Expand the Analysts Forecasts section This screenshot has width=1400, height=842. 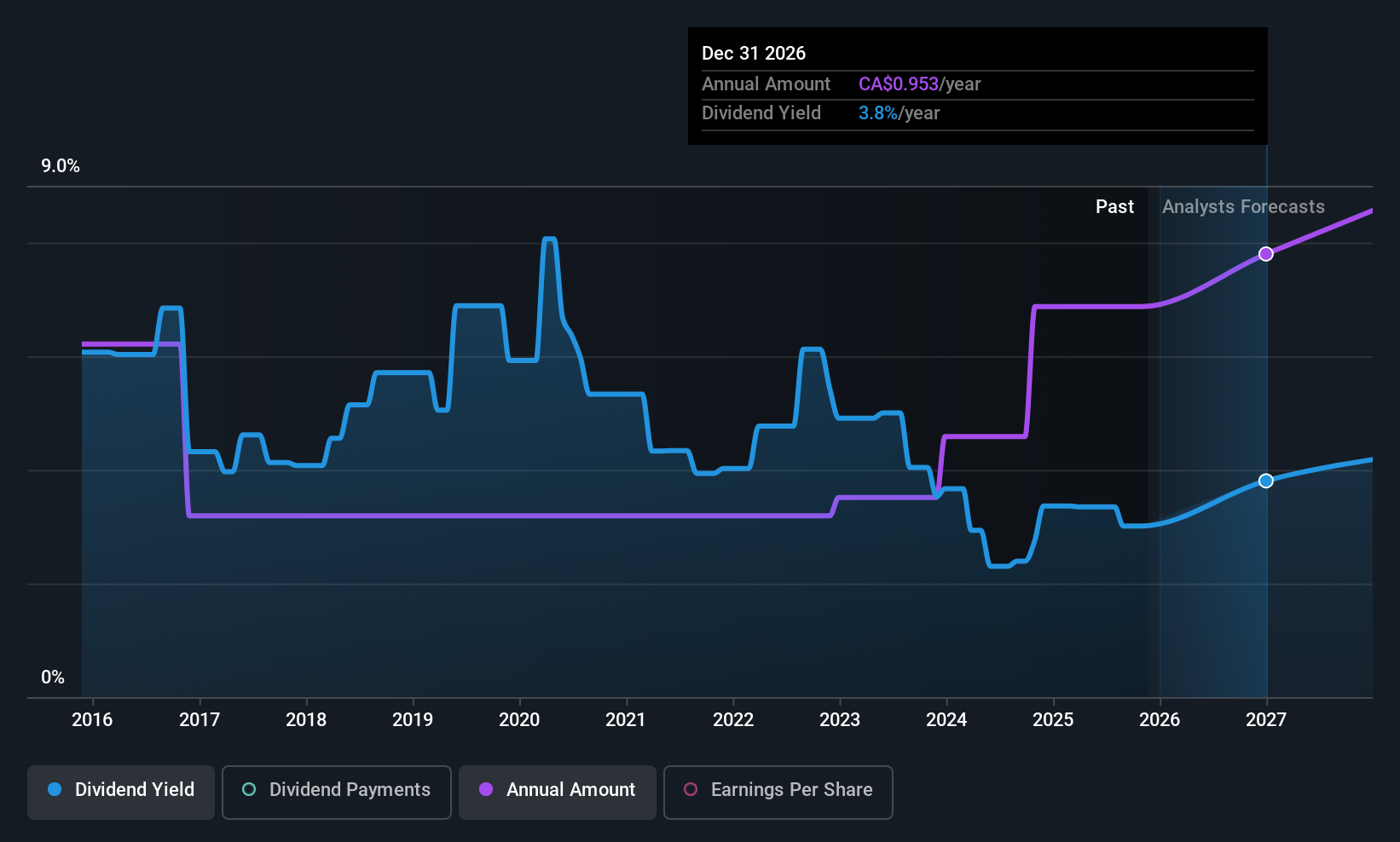(x=1242, y=206)
